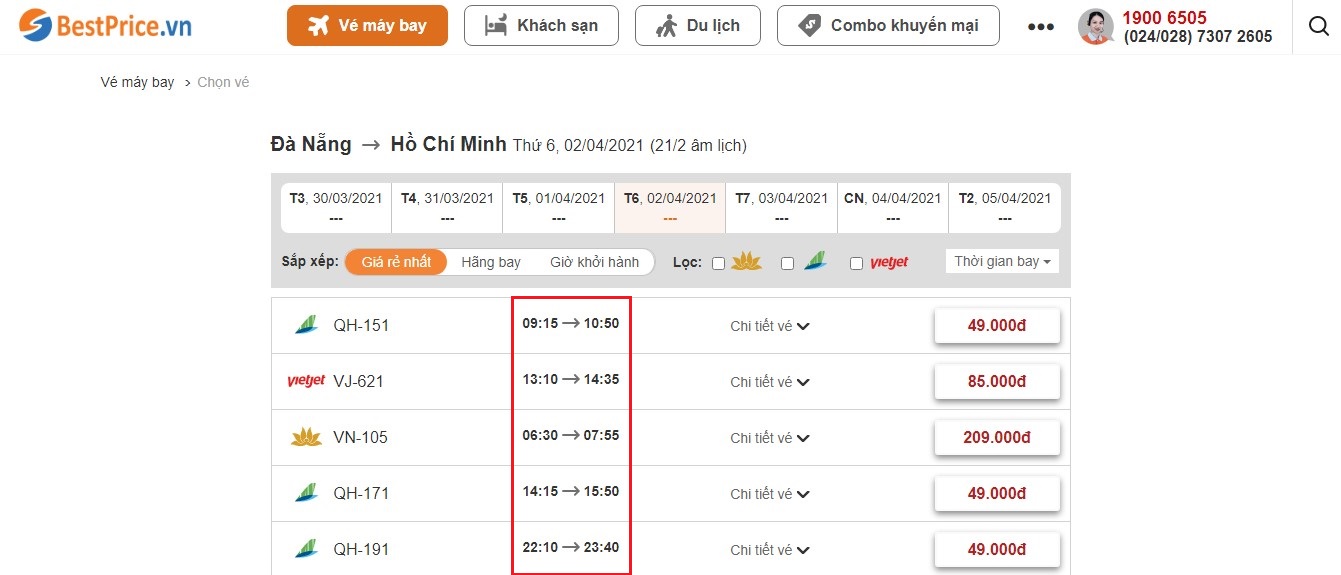This screenshot has width=1341, height=575.
Task: Click the Vietnam Airlines lotus icon in the filter row
Action: tap(746, 262)
